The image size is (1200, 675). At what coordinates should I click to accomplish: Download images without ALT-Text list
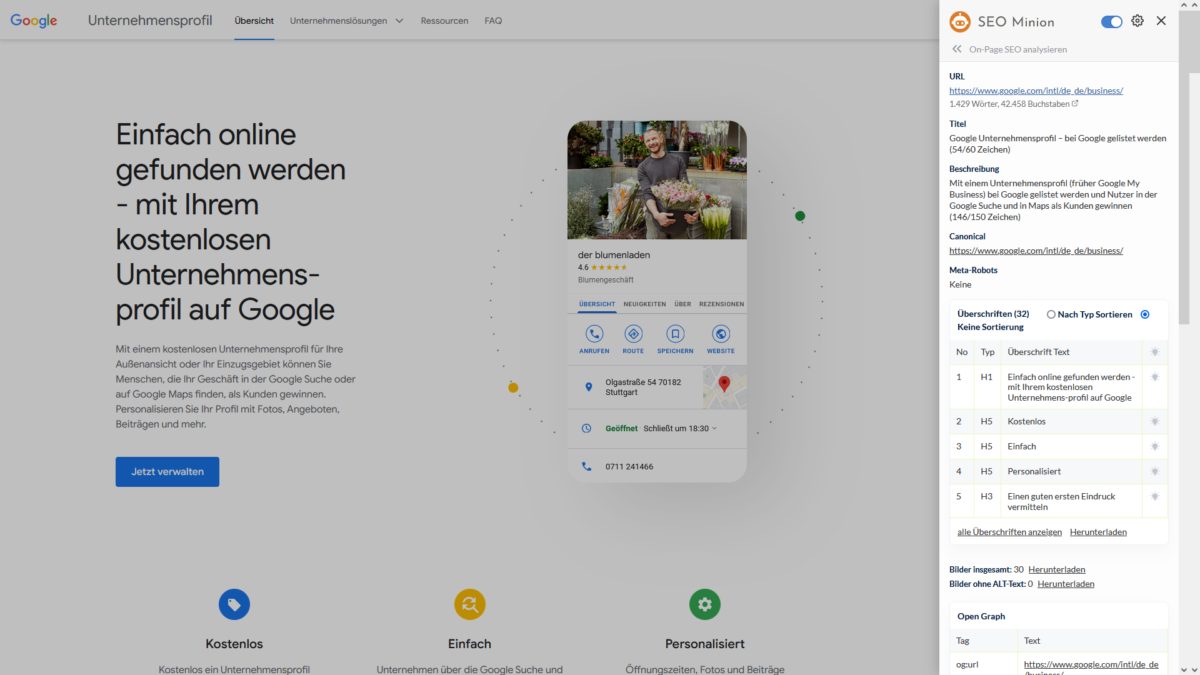[x=1066, y=583]
